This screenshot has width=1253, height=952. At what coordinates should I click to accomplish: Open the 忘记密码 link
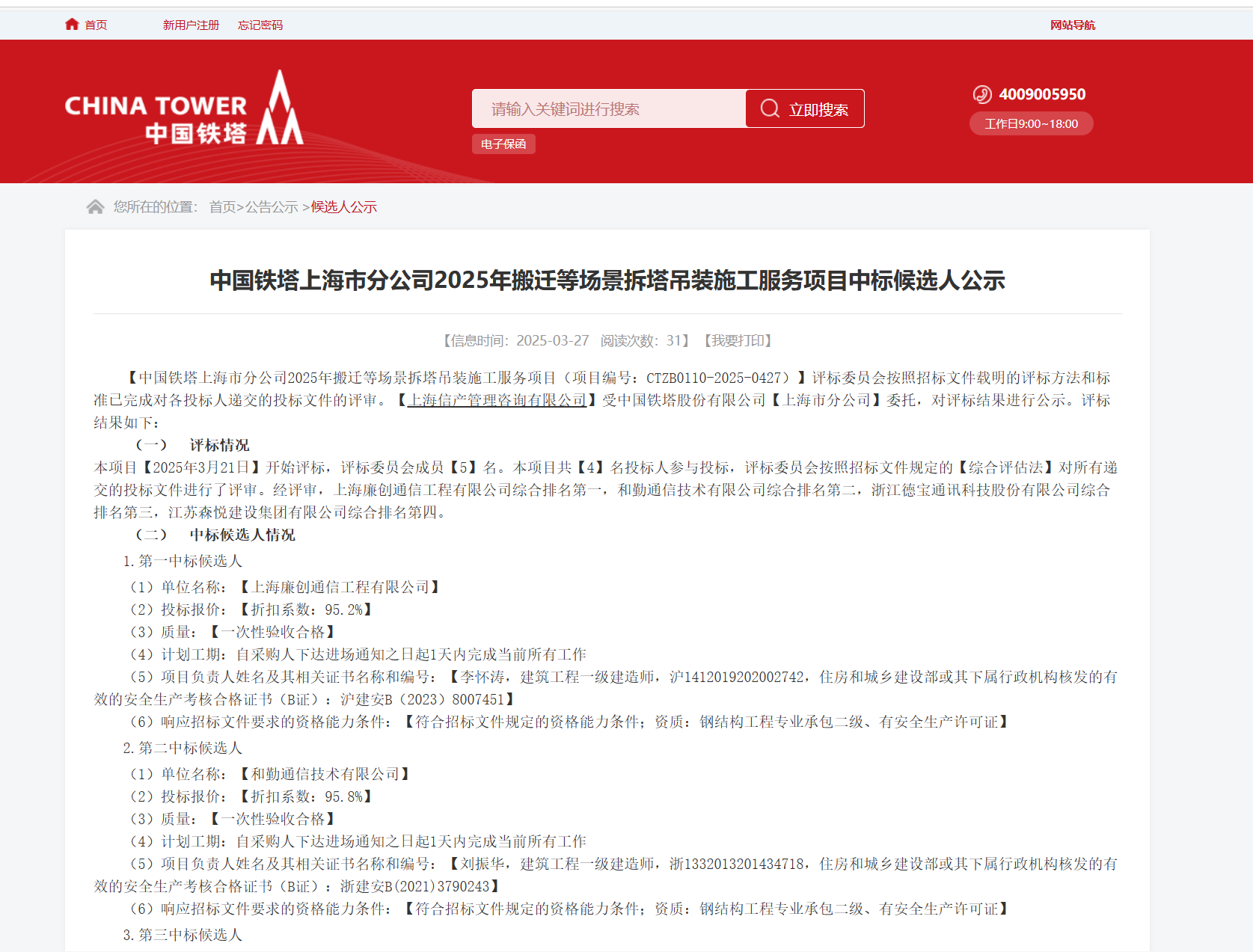click(260, 25)
